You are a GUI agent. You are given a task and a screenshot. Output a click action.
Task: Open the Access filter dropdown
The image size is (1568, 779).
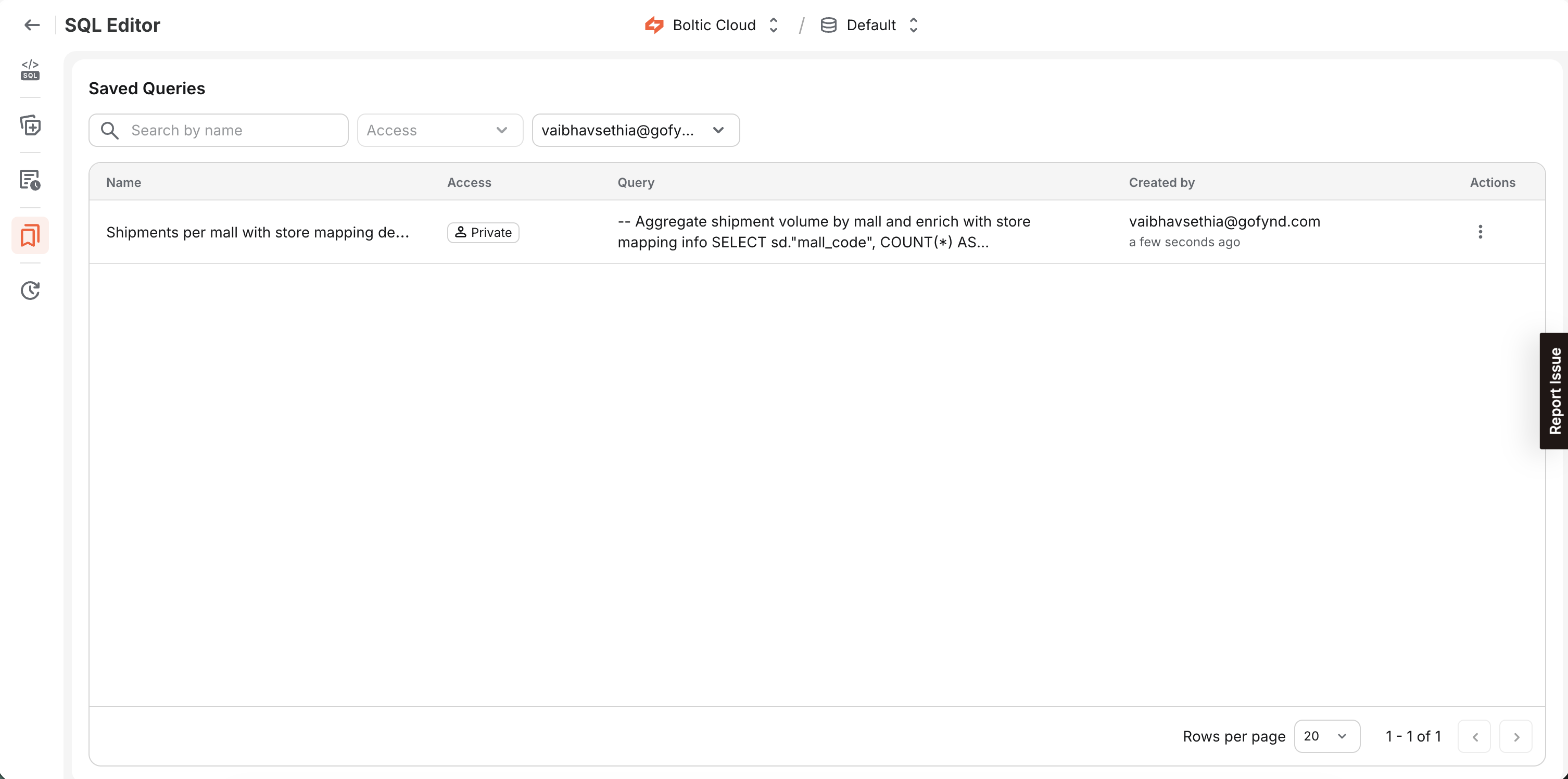(x=439, y=130)
